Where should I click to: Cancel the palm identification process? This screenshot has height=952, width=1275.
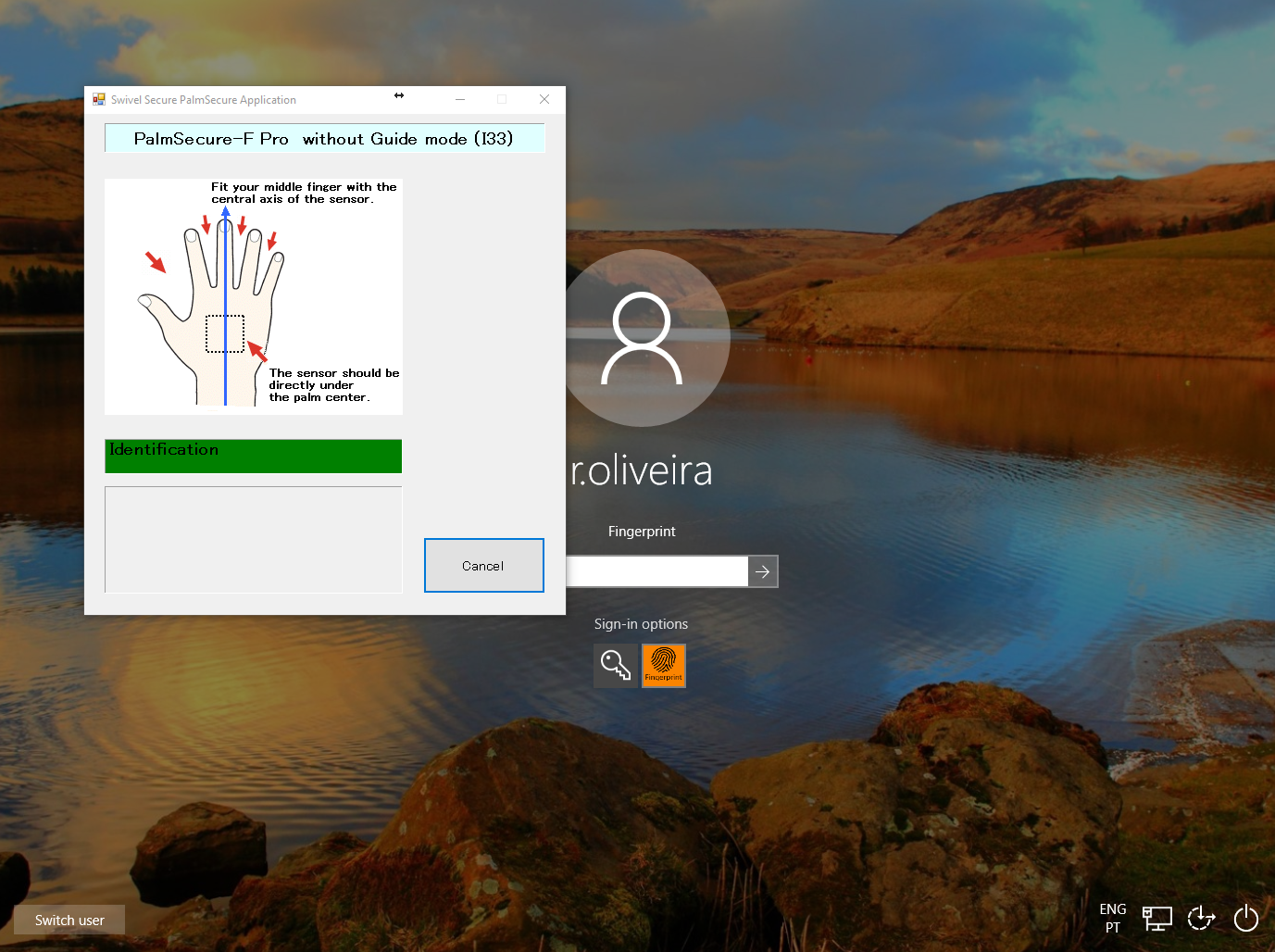point(483,565)
